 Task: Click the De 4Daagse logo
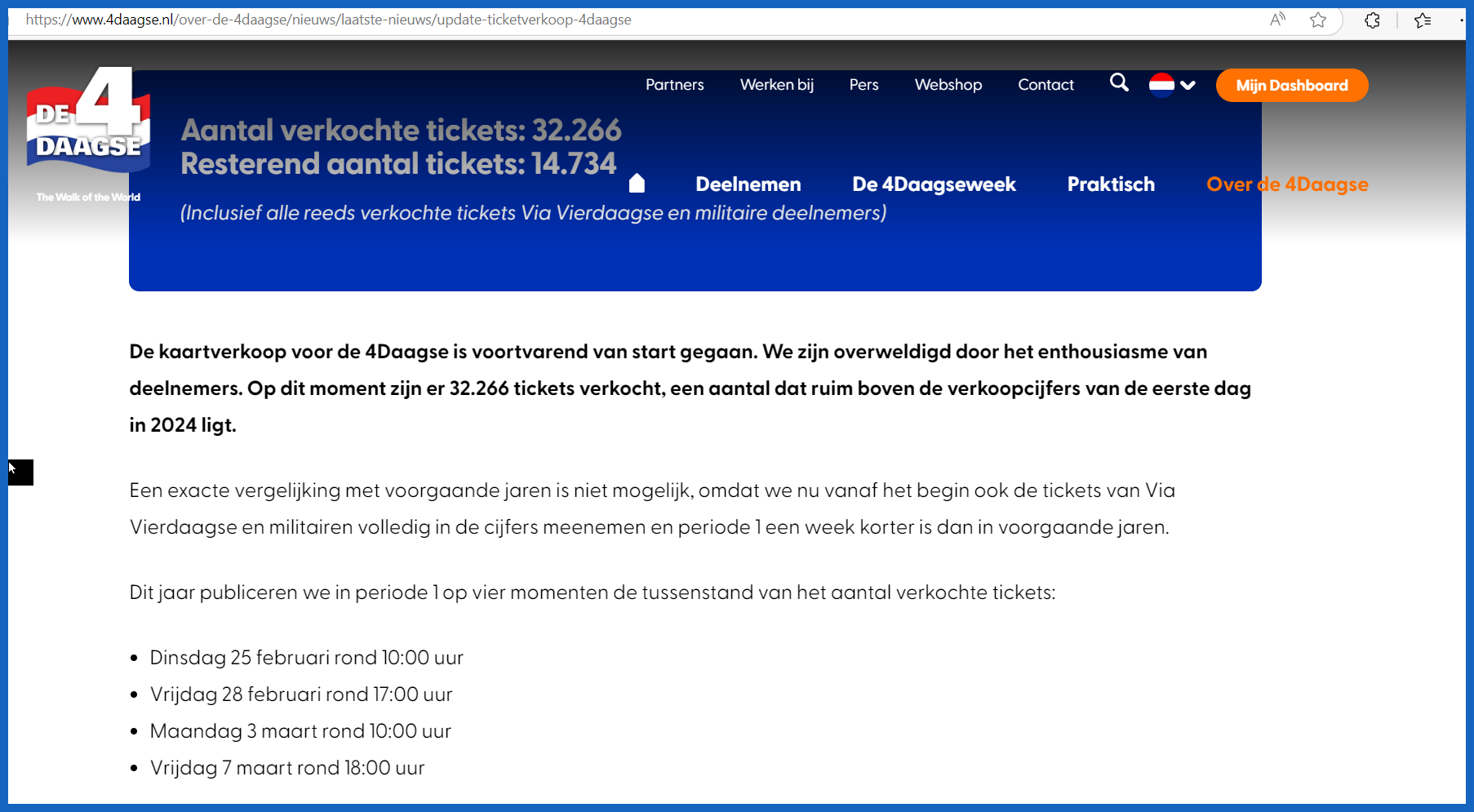click(x=88, y=120)
